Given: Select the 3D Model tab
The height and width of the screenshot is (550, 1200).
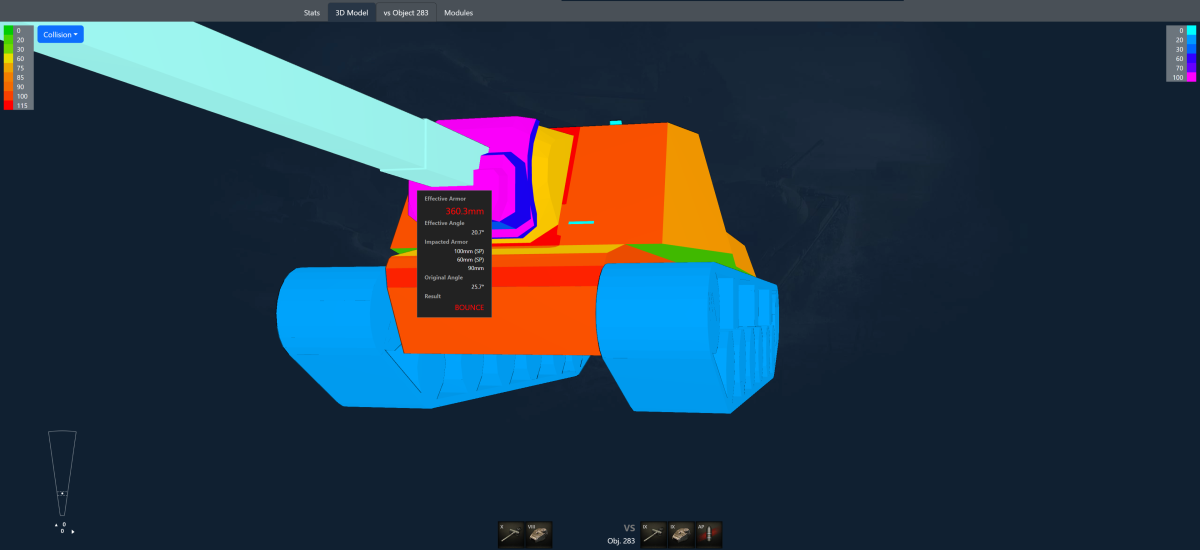Looking at the screenshot, I should tap(352, 13).
